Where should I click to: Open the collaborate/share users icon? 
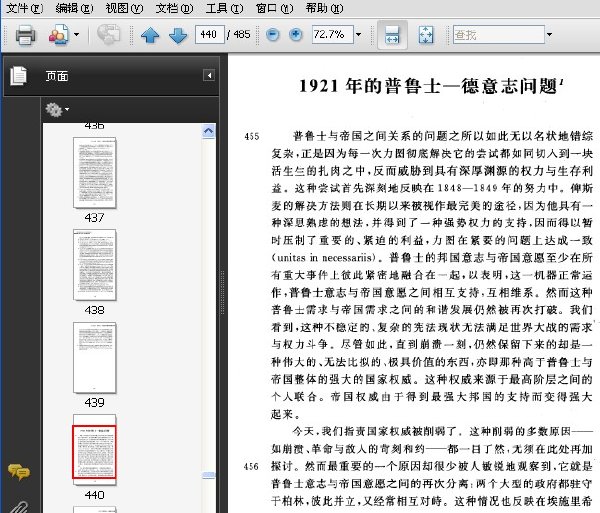59,35
